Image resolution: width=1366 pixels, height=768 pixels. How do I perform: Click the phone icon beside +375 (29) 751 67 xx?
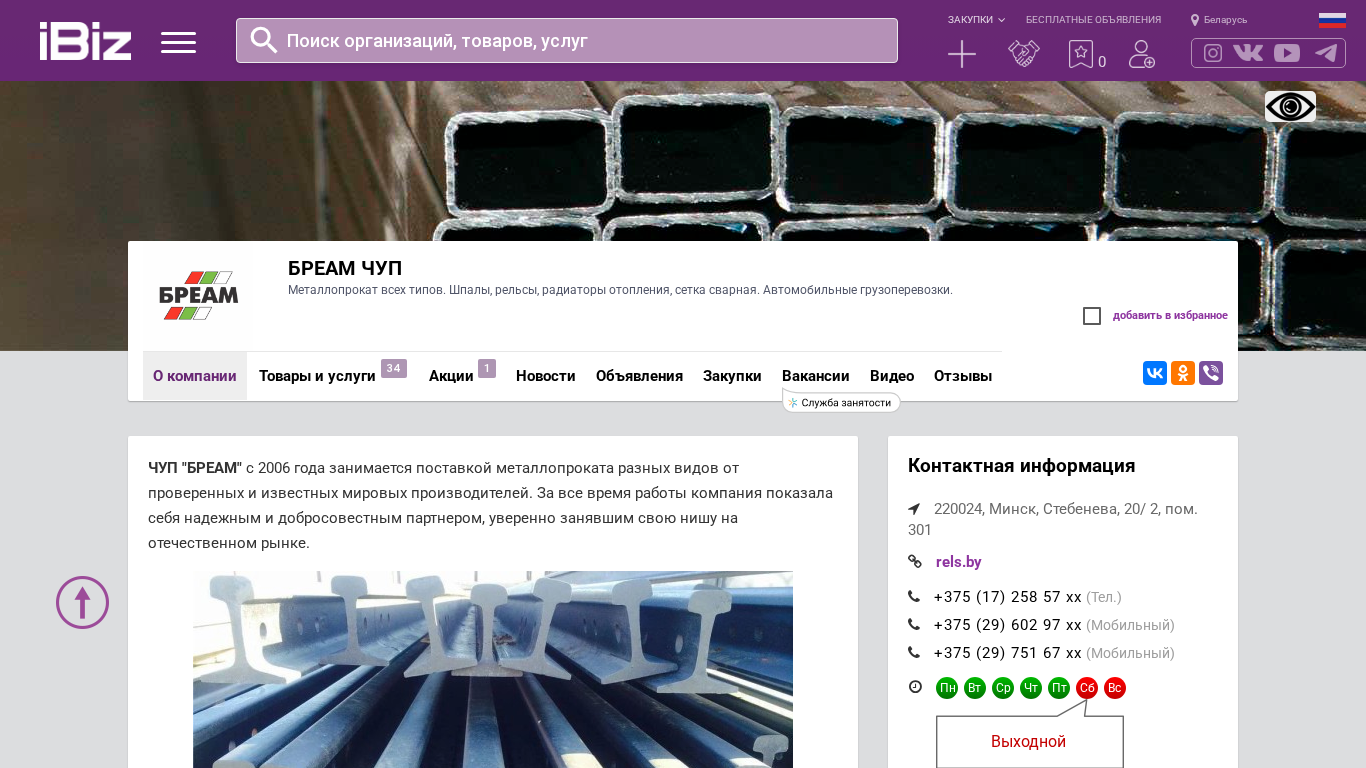click(x=914, y=653)
